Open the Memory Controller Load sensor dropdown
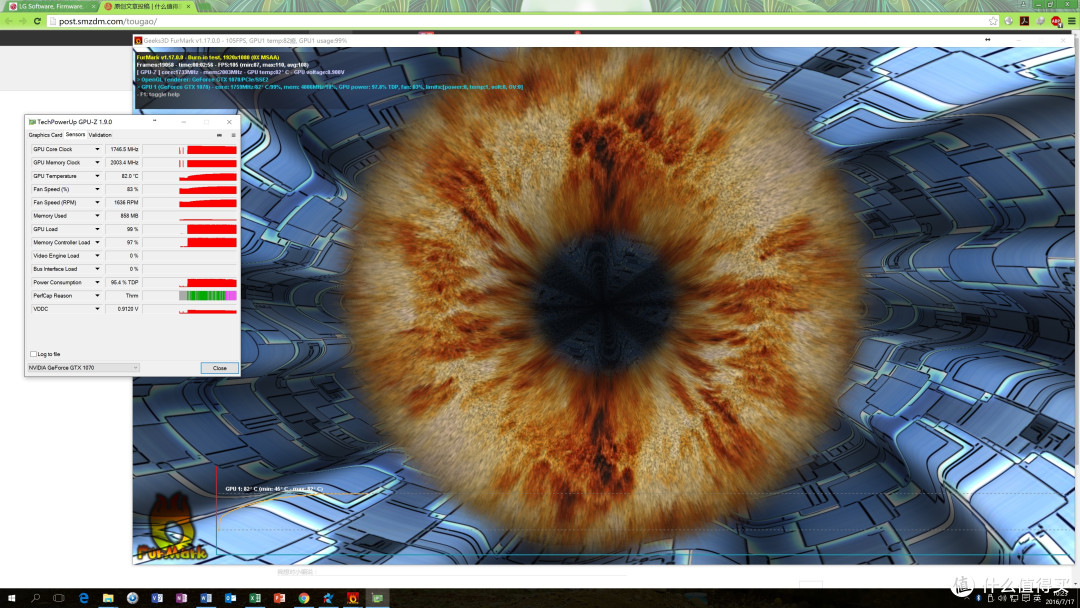 click(97, 242)
